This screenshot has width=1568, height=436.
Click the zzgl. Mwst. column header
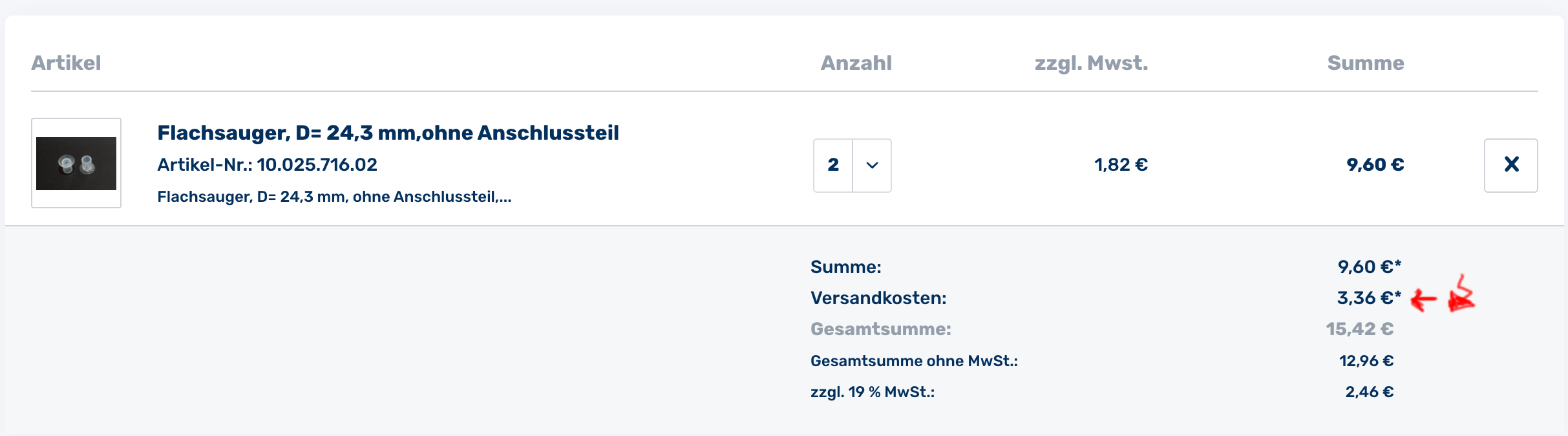click(1091, 63)
